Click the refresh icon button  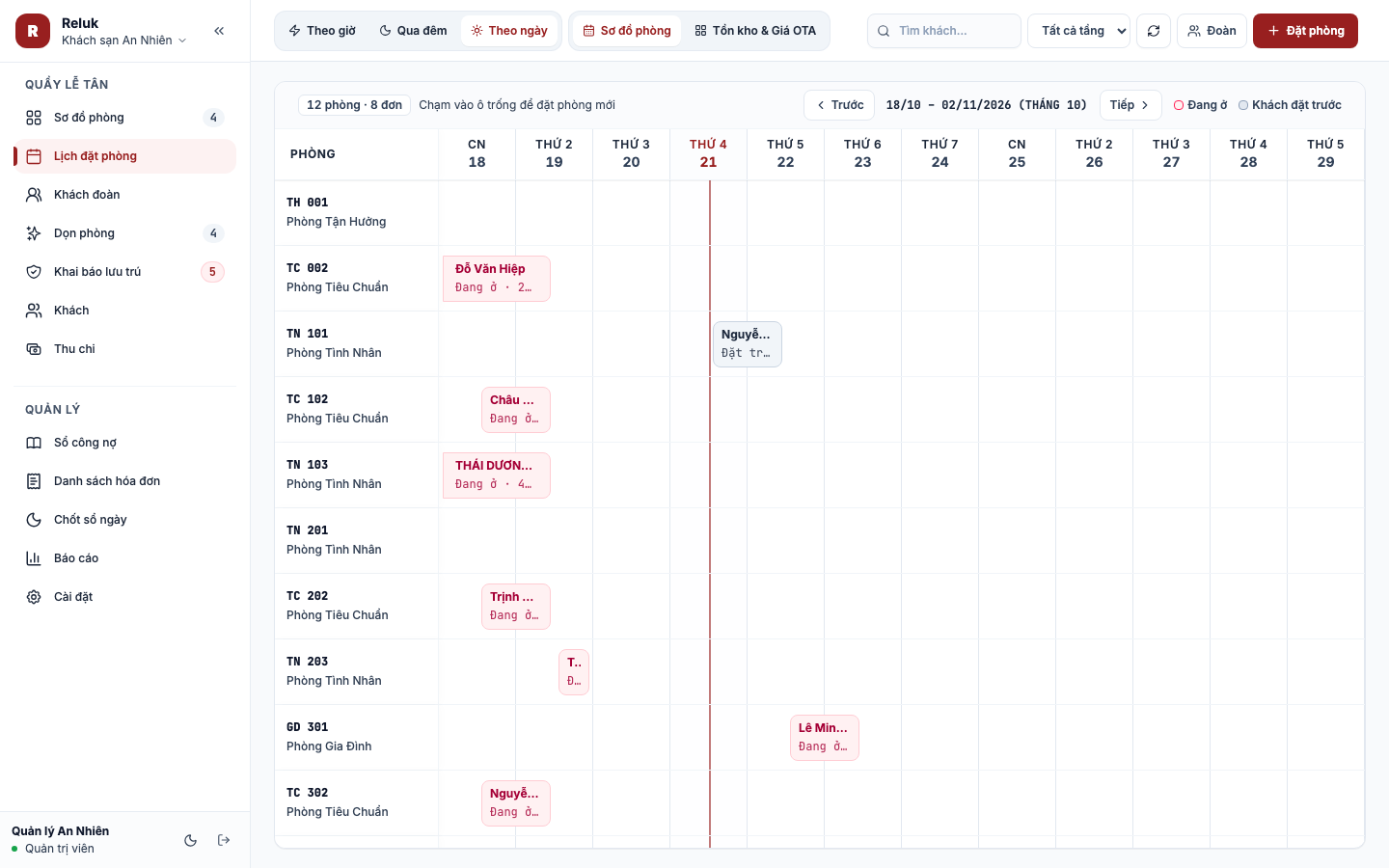coord(1154,31)
